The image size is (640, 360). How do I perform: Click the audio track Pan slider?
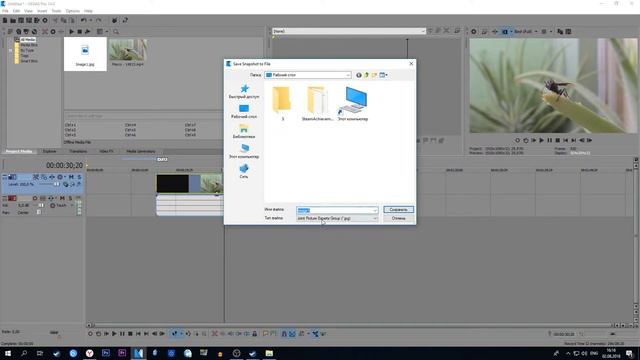38,212
